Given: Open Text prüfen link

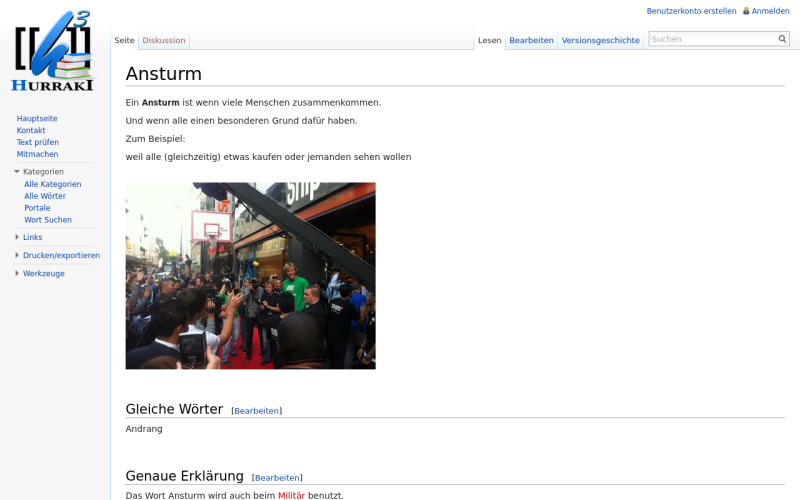Looking at the screenshot, I should click(38, 142).
